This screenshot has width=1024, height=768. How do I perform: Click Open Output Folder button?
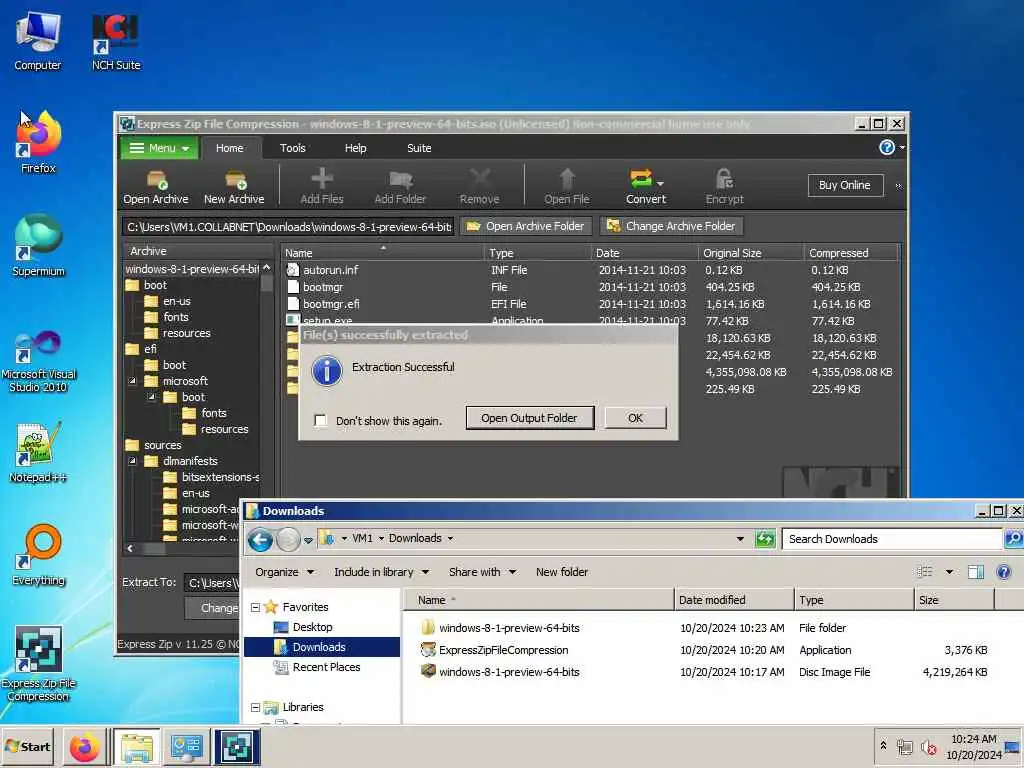click(530, 418)
